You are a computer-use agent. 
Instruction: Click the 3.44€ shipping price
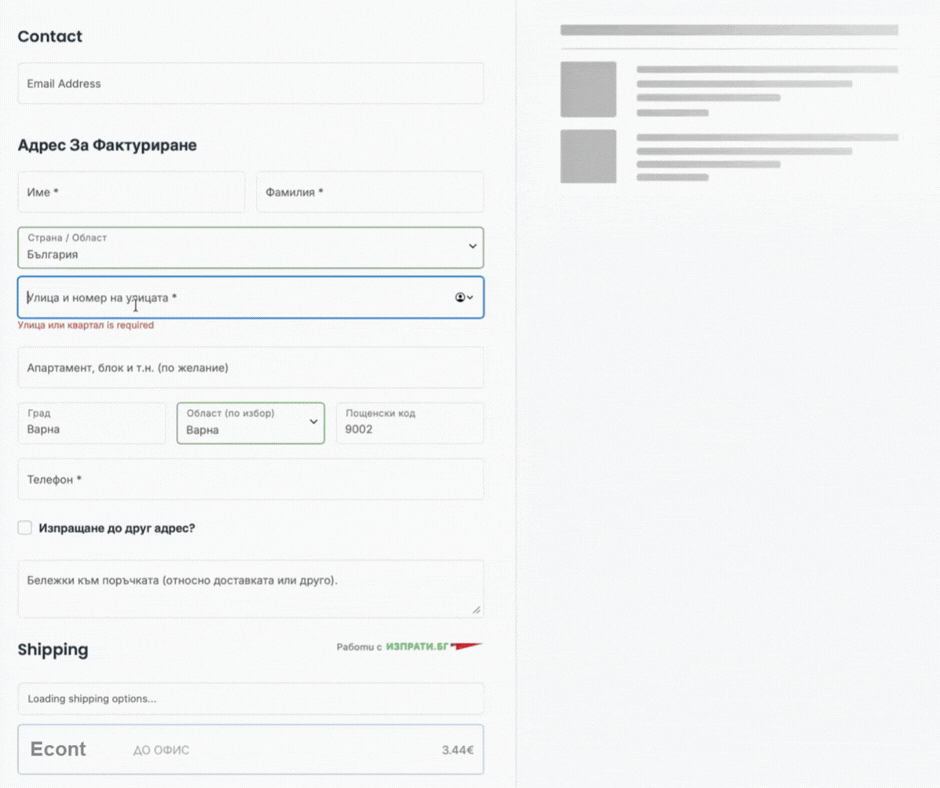point(458,750)
